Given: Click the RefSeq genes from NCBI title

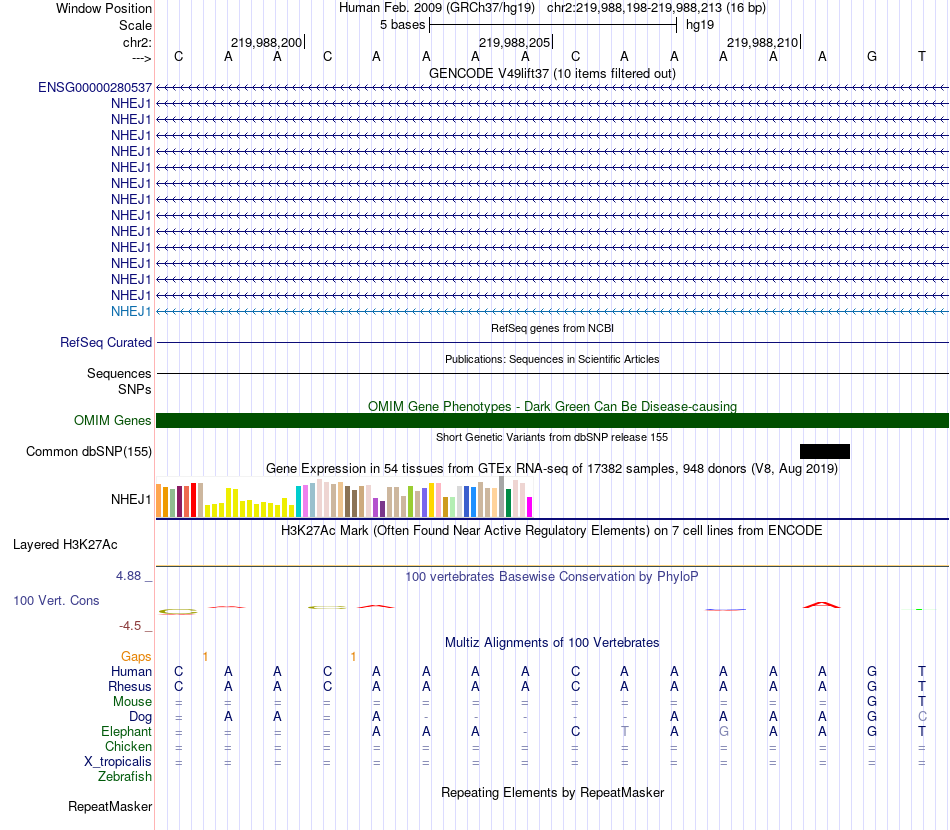Looking at the screenshot, I should coord(552,328).
